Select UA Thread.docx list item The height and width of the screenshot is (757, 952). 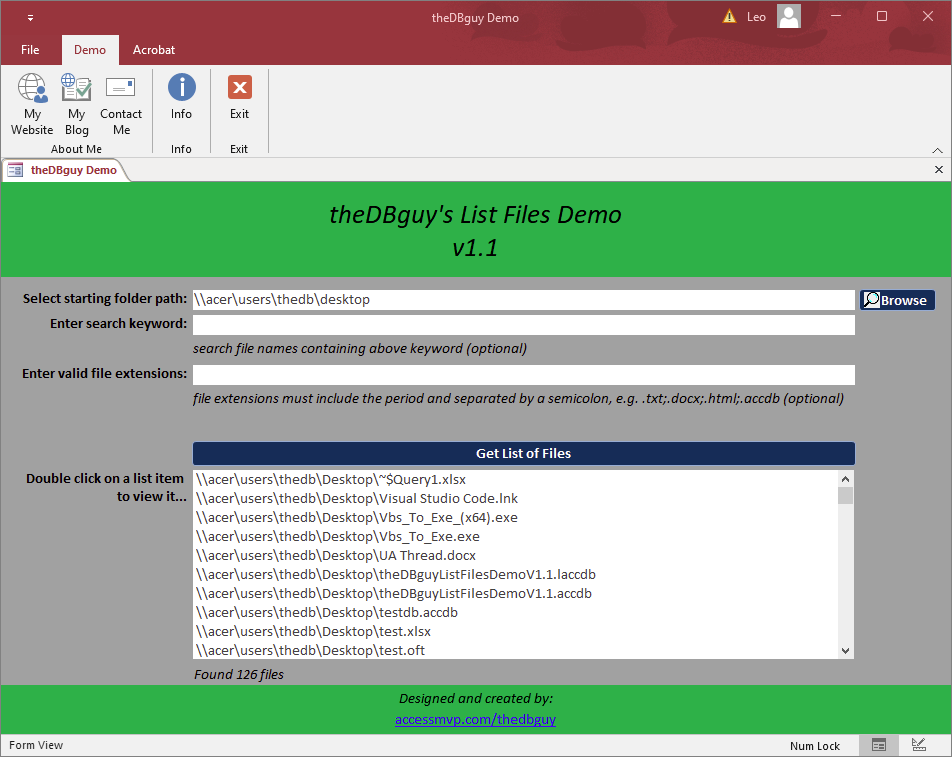point(515,555)
